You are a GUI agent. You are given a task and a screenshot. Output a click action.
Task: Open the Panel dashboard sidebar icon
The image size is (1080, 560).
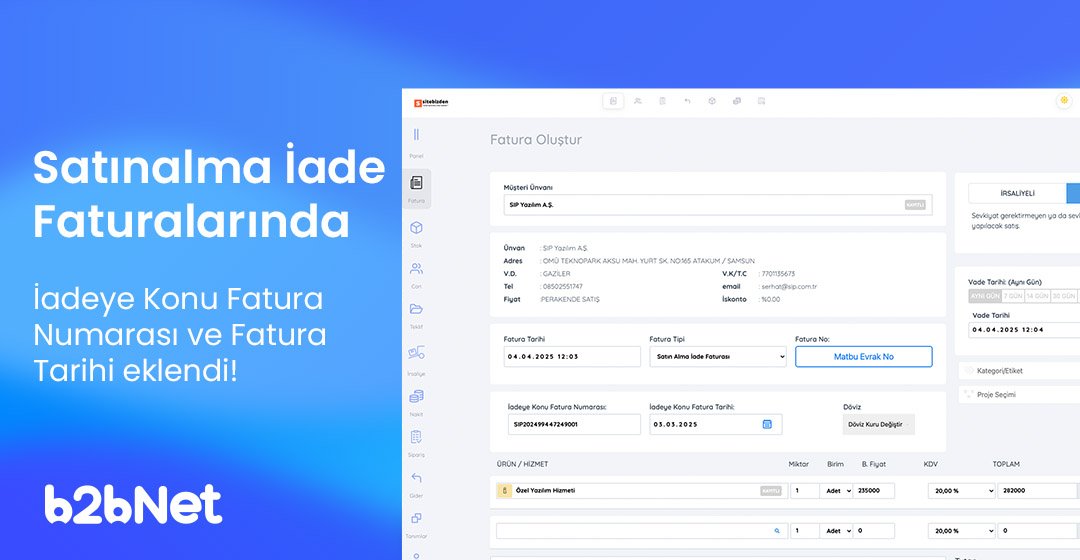click(x=416, y=135)
